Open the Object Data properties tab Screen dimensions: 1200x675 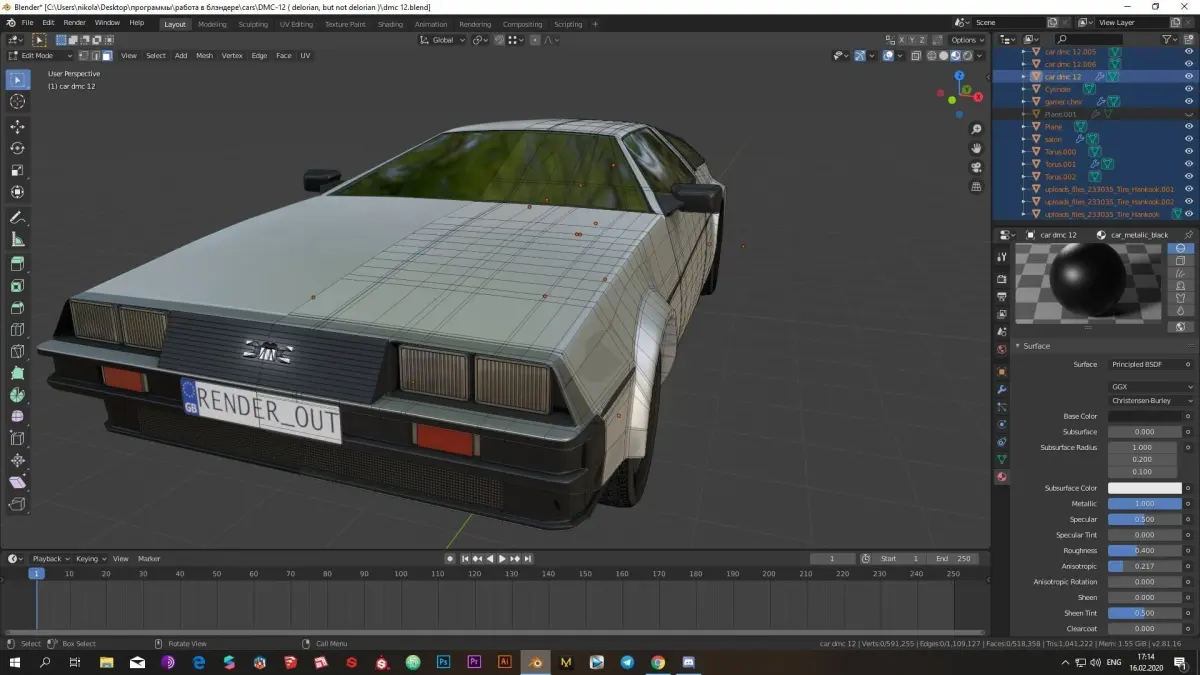coord(1001,459)
